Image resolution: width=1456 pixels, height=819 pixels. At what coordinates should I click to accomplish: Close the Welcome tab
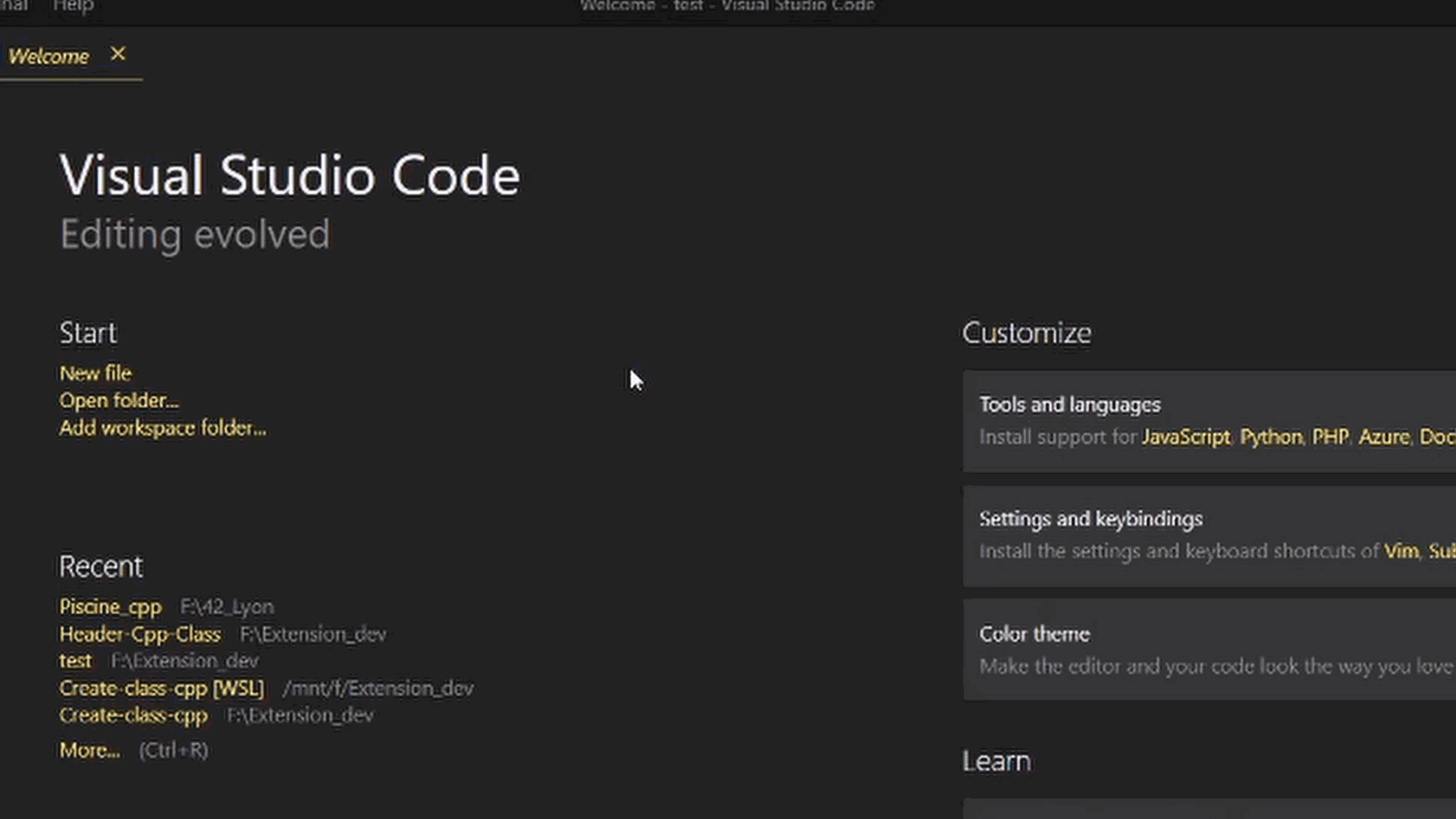click(118, 54)
